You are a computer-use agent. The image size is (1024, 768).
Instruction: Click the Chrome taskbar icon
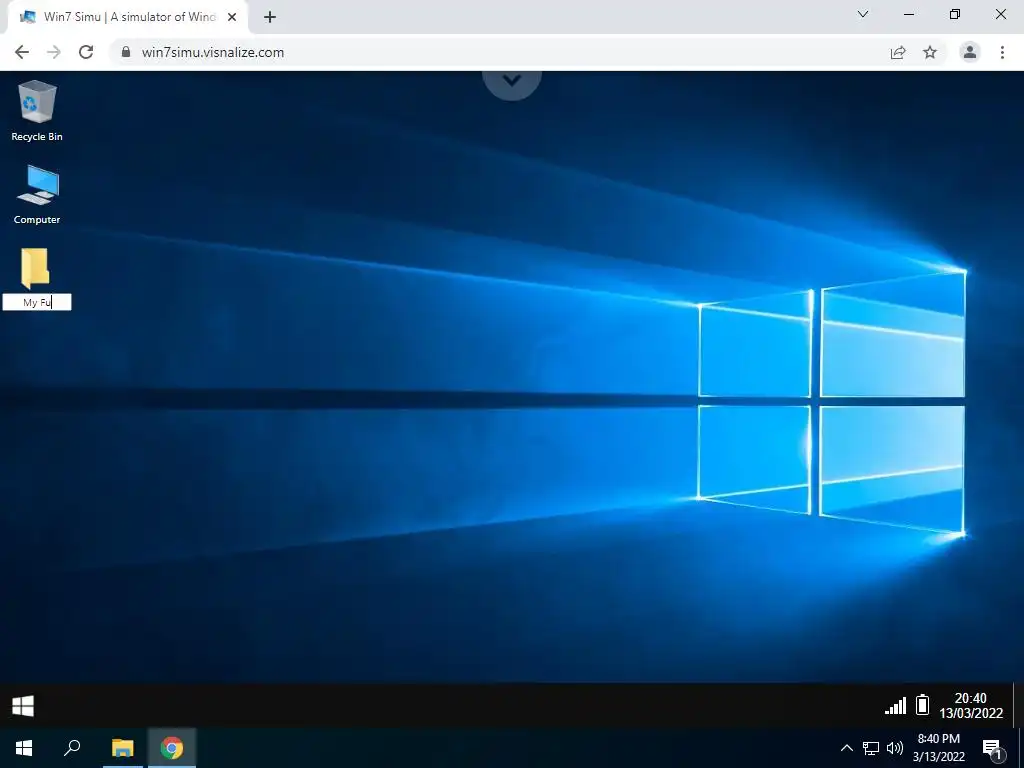[172, 748]
